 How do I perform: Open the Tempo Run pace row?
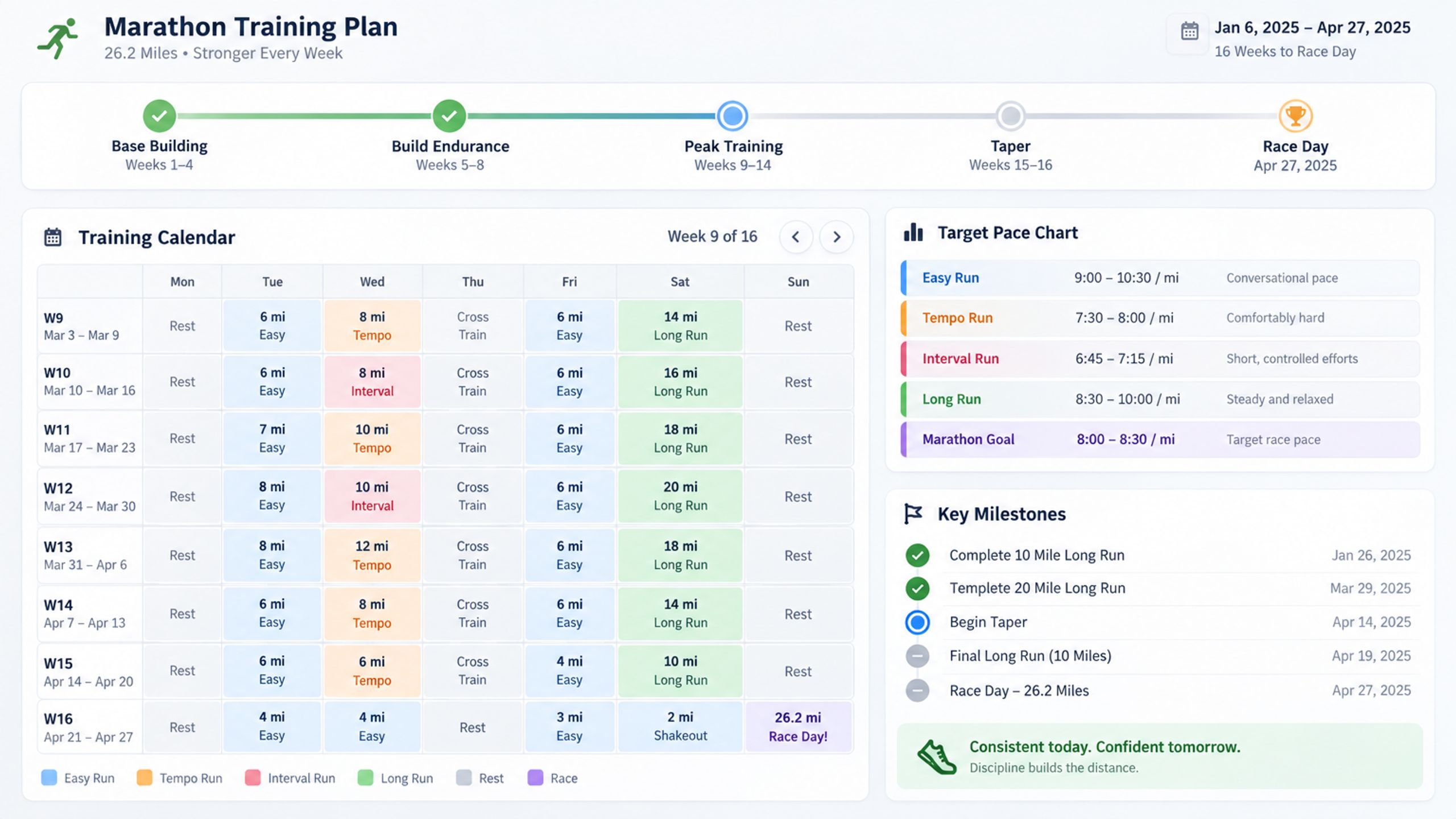1160,318
